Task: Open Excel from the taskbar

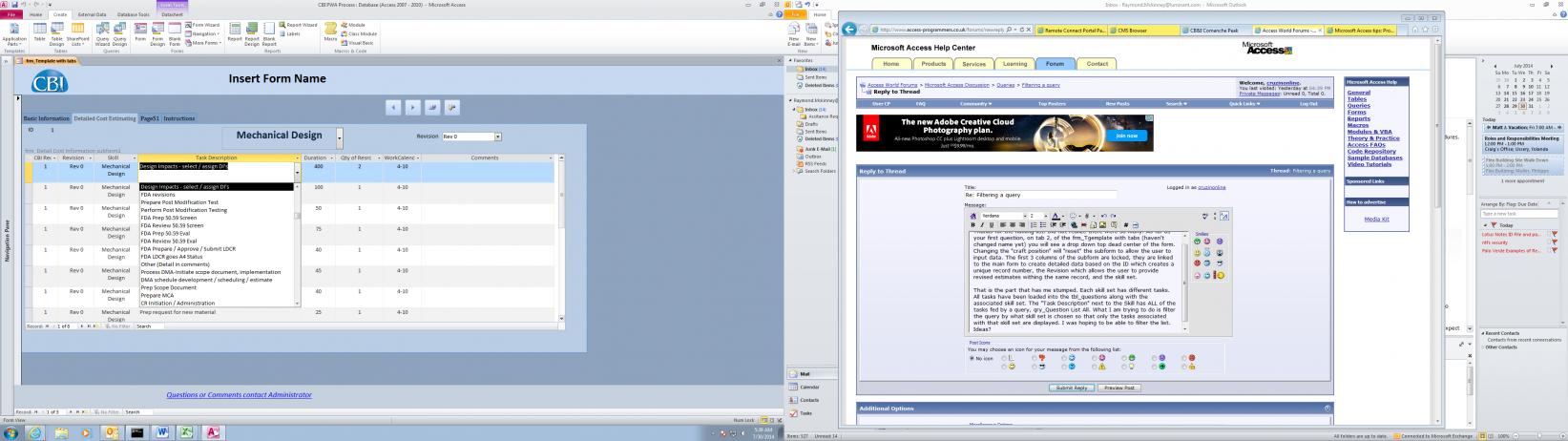Action: 186,432
